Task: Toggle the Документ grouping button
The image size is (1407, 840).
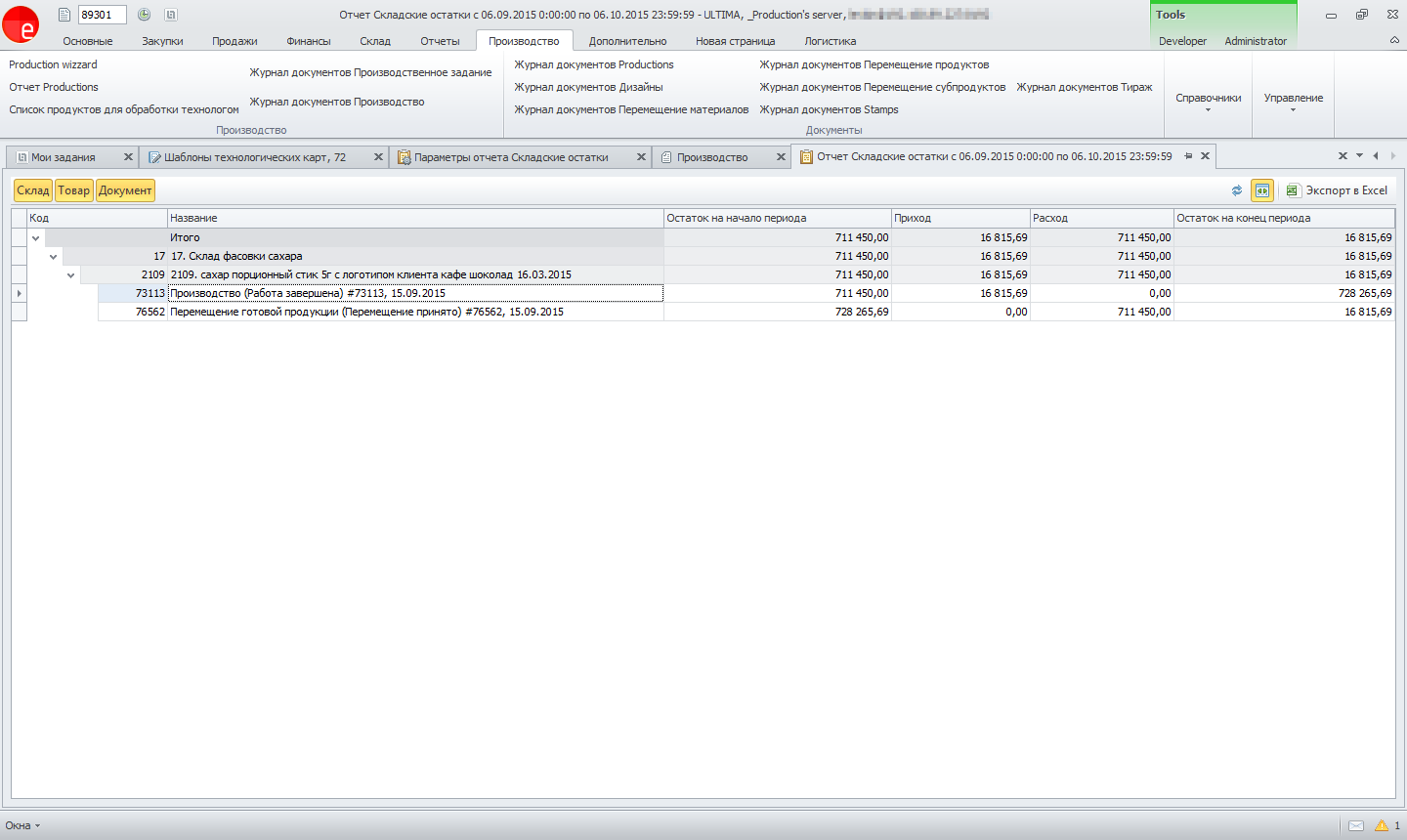Action: tap(125, 190)
